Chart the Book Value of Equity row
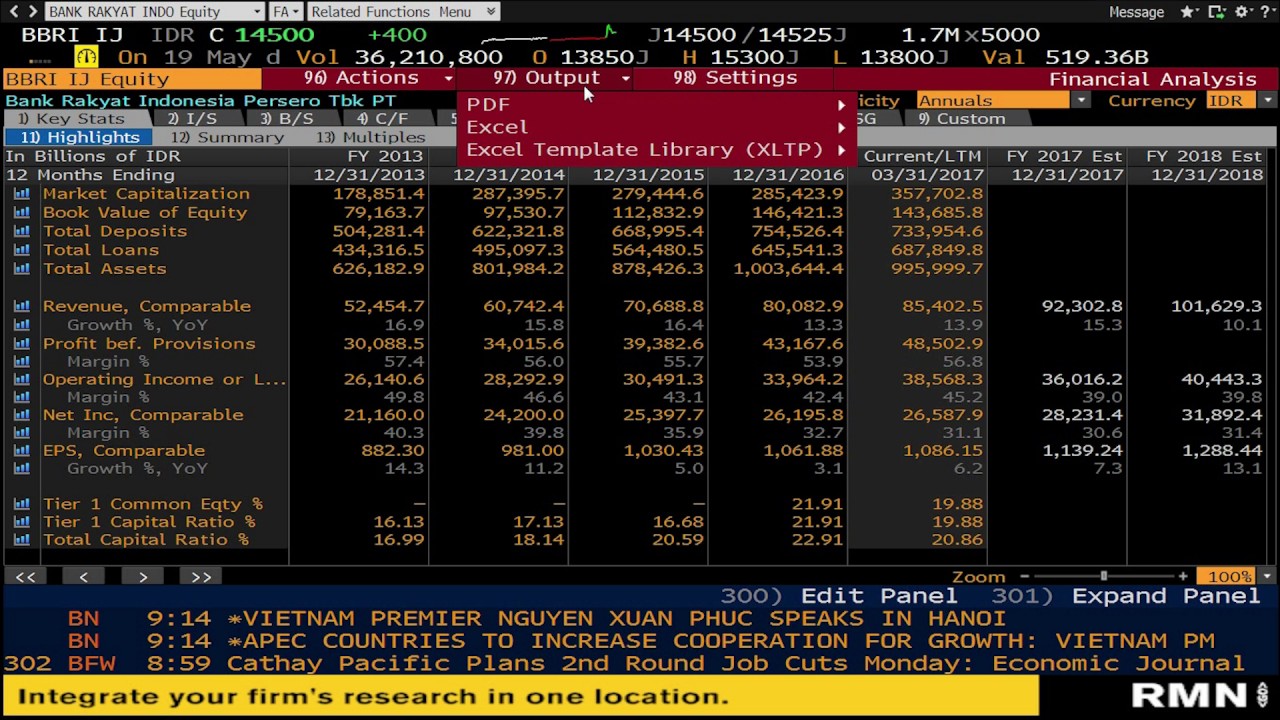1280x720 pixels. tap(21, 212)
